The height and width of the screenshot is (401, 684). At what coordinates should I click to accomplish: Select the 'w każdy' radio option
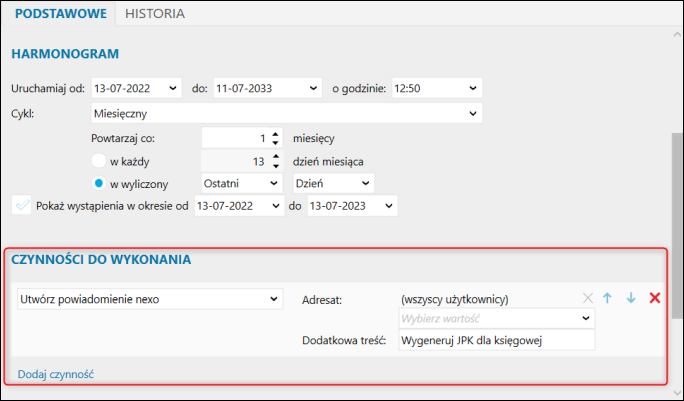point(99,161)
